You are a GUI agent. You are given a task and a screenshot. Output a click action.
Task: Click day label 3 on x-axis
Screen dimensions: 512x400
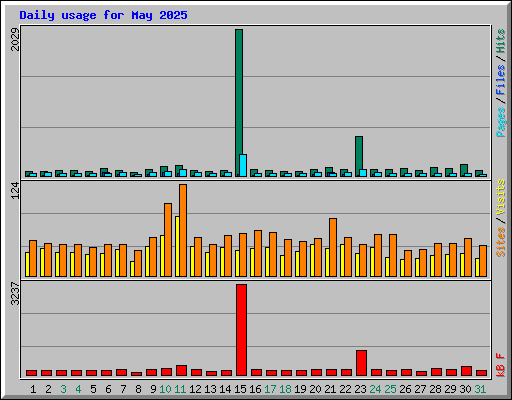[x=63, y=389]
